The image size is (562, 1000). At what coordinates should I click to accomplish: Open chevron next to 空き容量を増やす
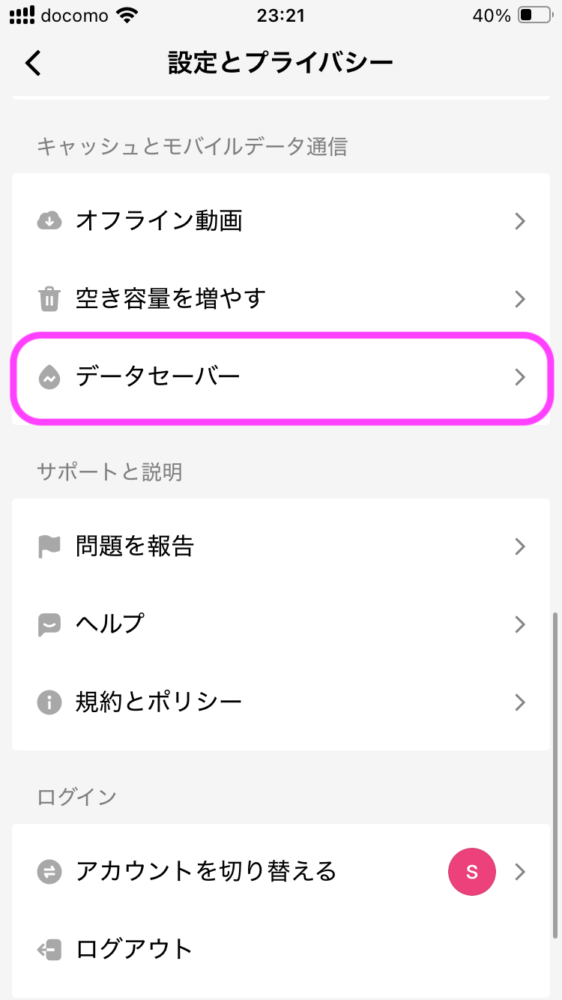tap(520, 299)
